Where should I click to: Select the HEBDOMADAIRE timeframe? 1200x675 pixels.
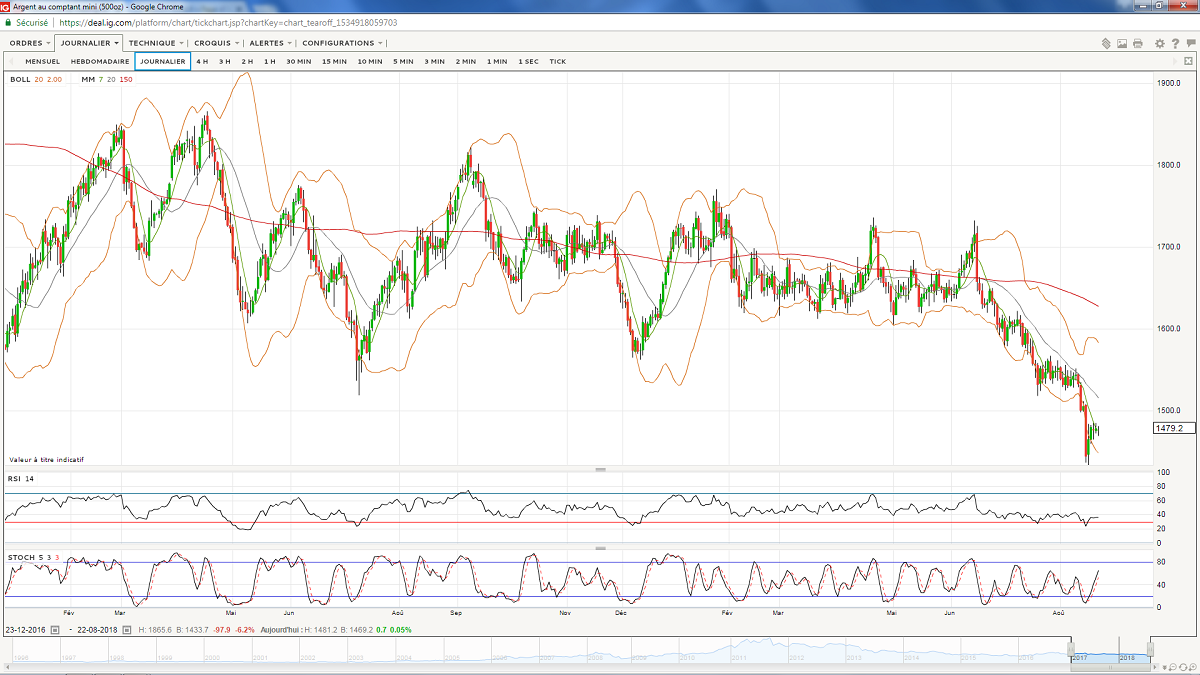point(100,61)
